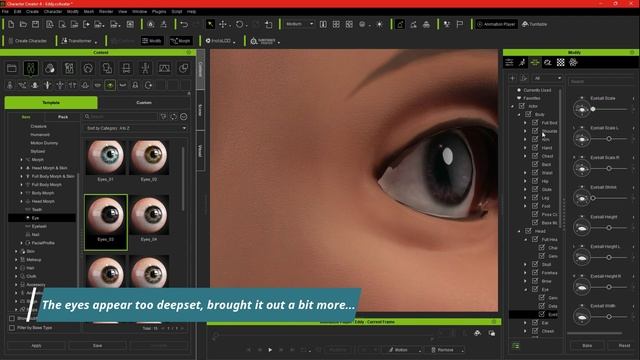The width and height of the screenshot is (640, 360).
Task: Select the Move tool icon
Action: (x=223, y=24)
